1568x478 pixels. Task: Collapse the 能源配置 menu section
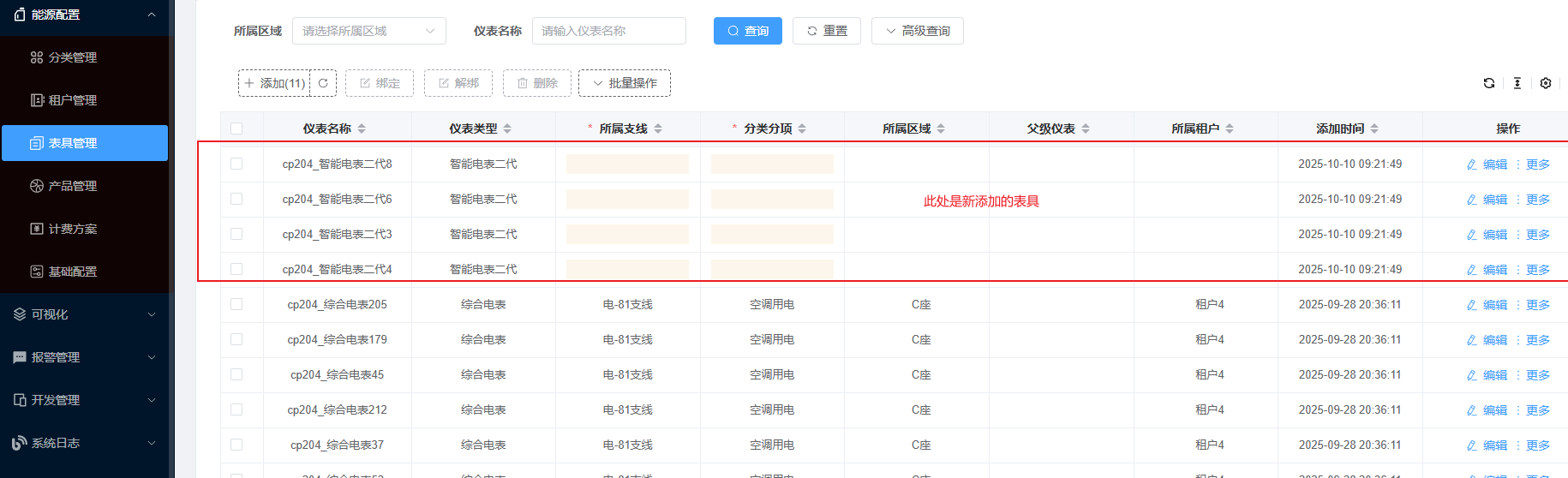click(84, 15)
